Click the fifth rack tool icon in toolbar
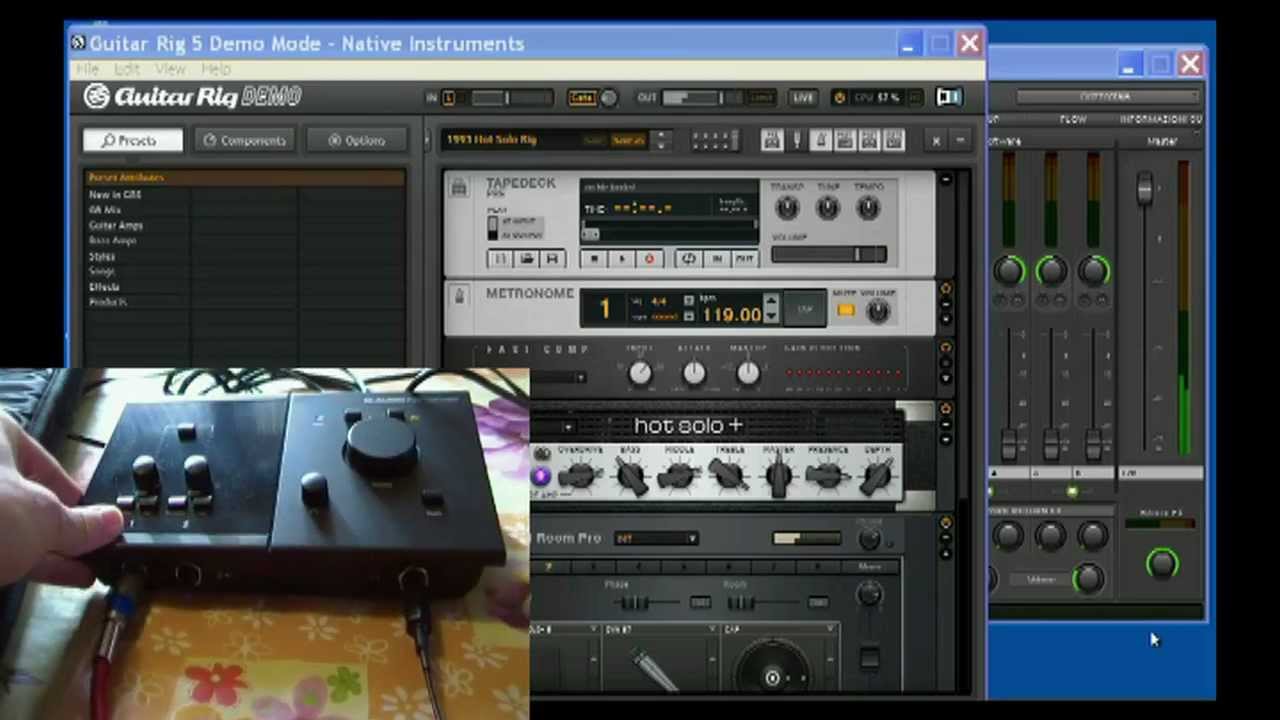Viewport: 1280px width, 720px height. (870, 141)
